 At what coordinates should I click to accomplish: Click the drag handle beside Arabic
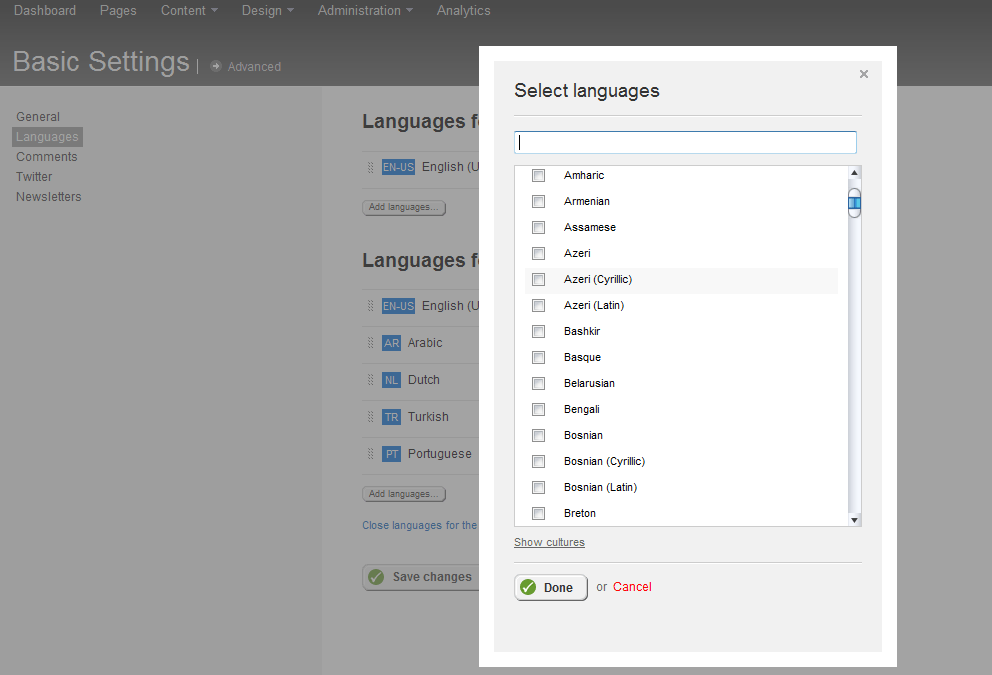click(x=370, y=342)
